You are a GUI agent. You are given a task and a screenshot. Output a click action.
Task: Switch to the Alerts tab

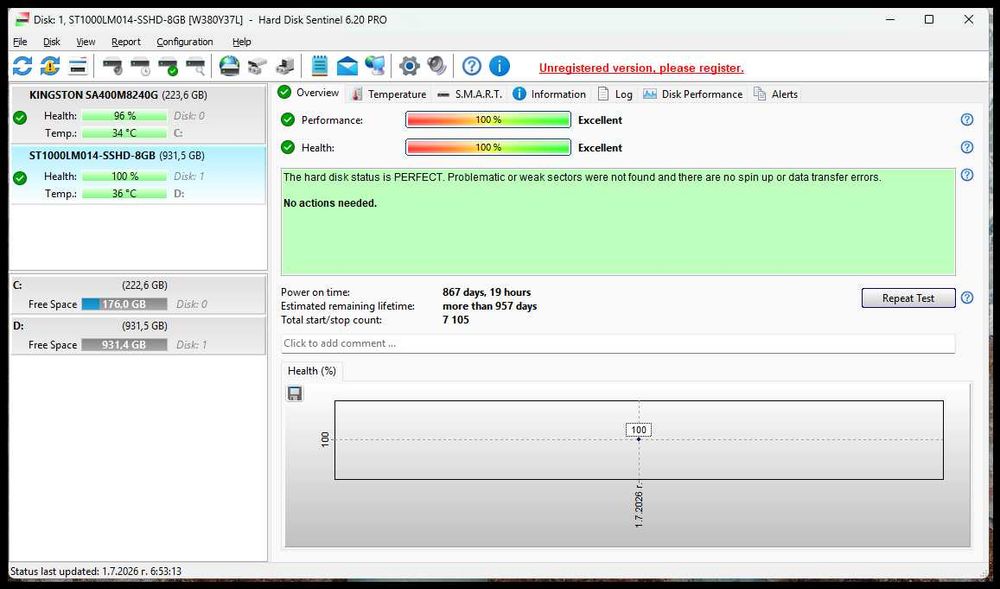[x=776, y=94]
